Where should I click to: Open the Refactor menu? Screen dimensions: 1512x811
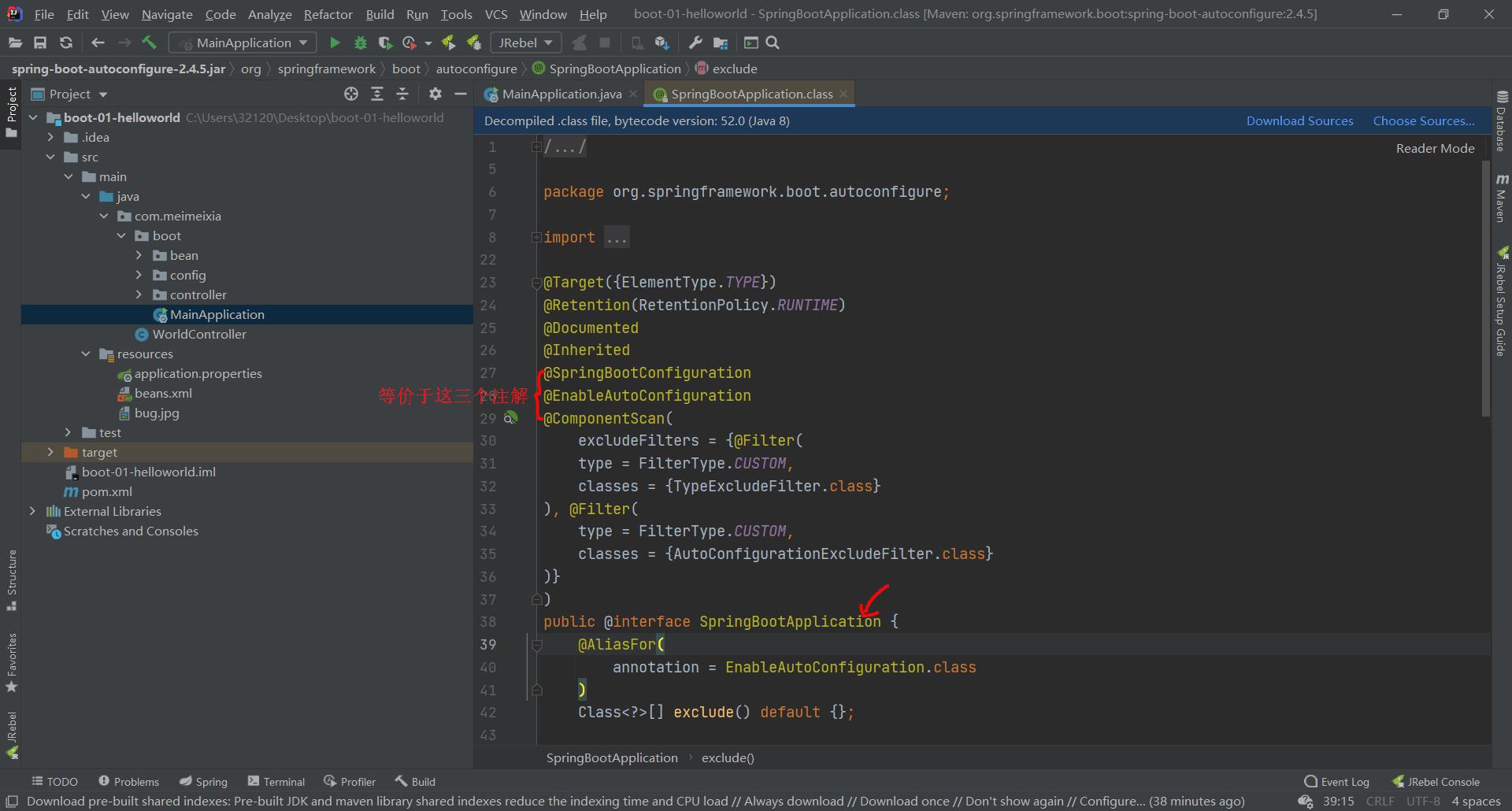pos(328,14)
